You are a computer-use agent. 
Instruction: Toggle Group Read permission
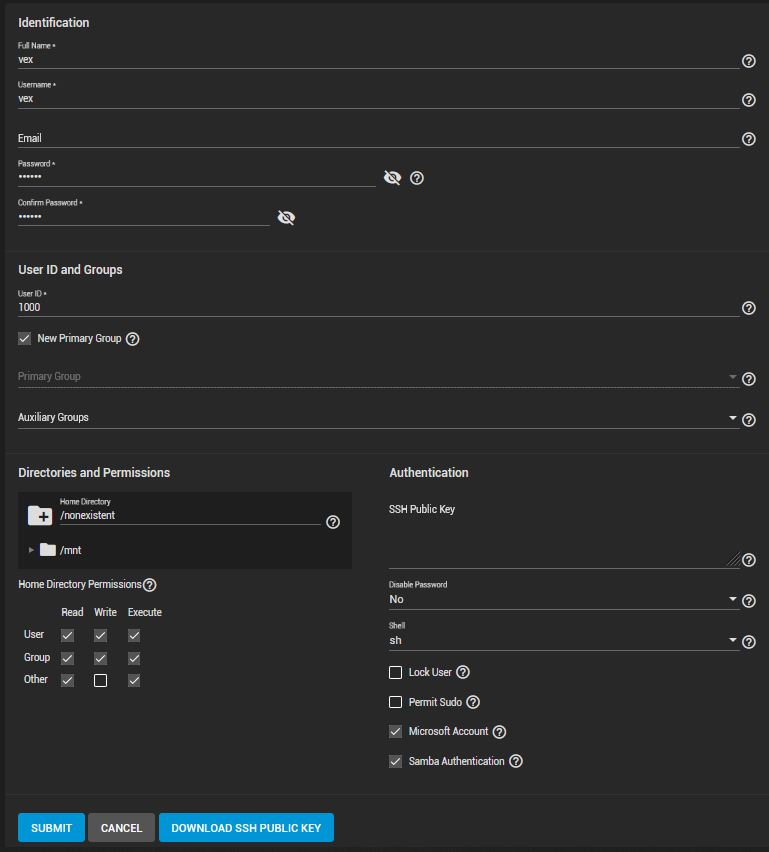tap(67, 658)
